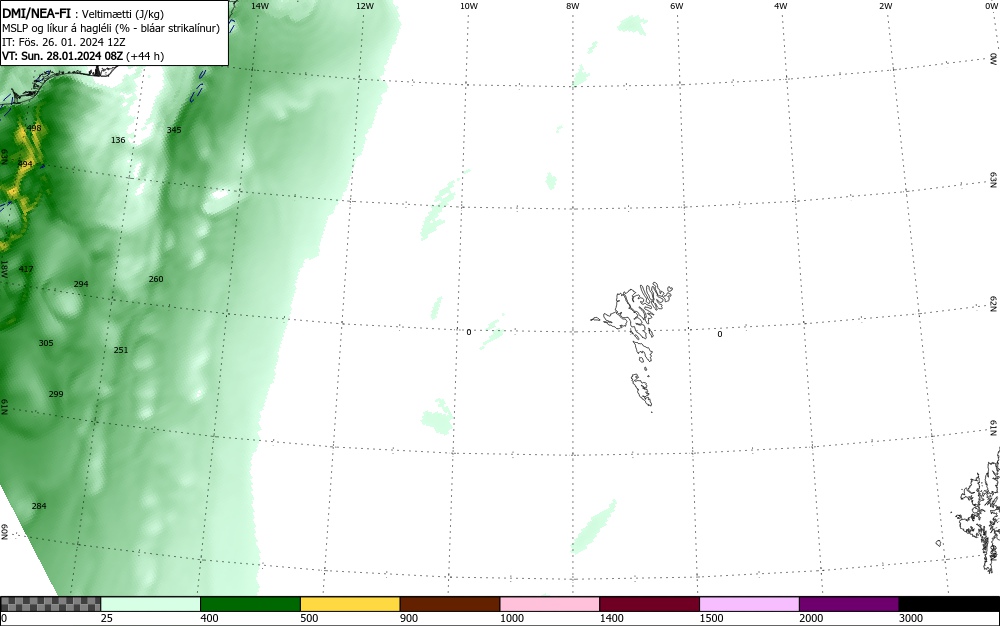Click the "2000" legend tick label
This screenshot has width=1000, height=626.
pos(811,618)
